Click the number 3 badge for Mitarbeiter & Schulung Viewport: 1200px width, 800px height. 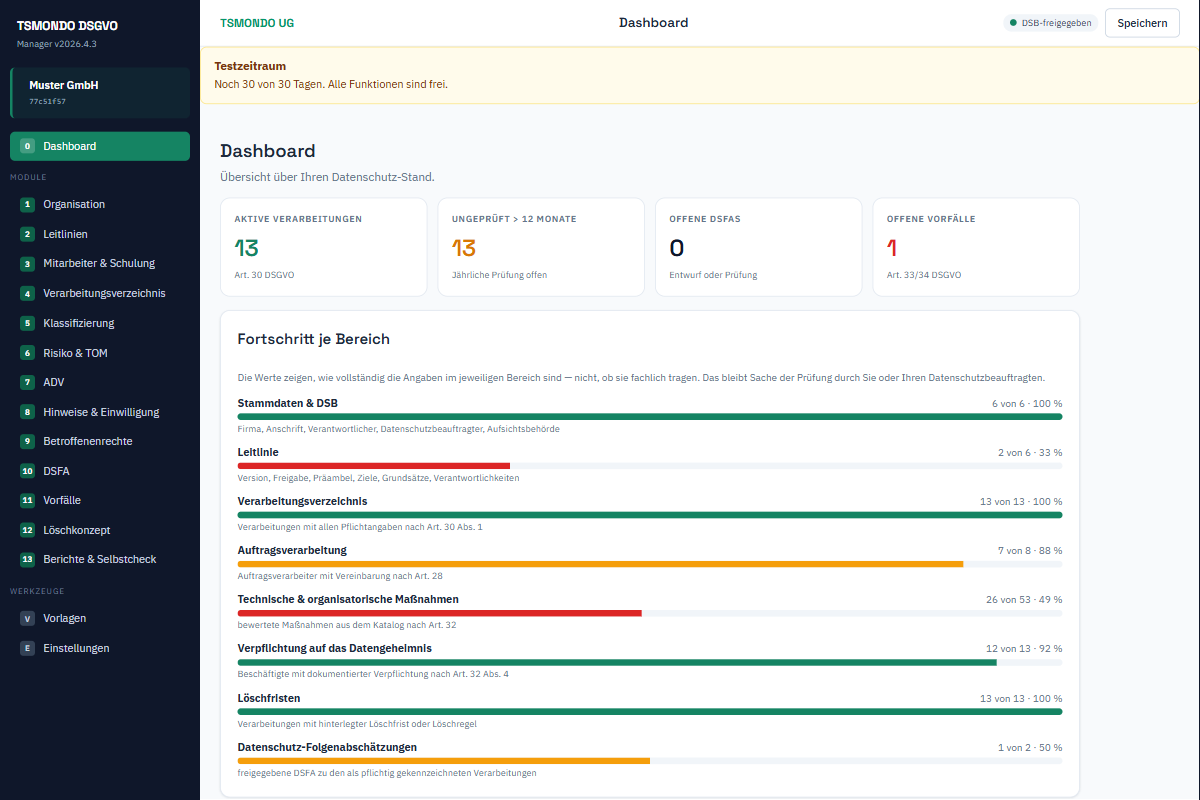pyautogui.click(x=27, y=264)
